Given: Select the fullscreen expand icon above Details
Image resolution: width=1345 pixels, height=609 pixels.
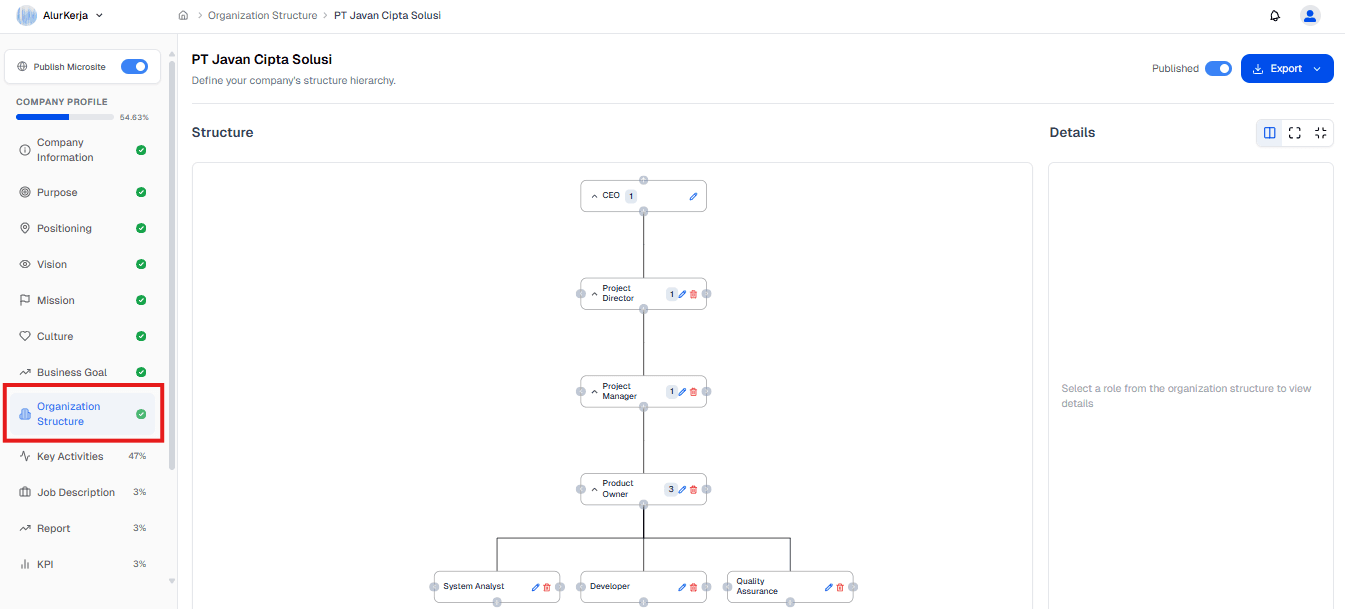Looking at the screenshot, I should click(1295, 132).
